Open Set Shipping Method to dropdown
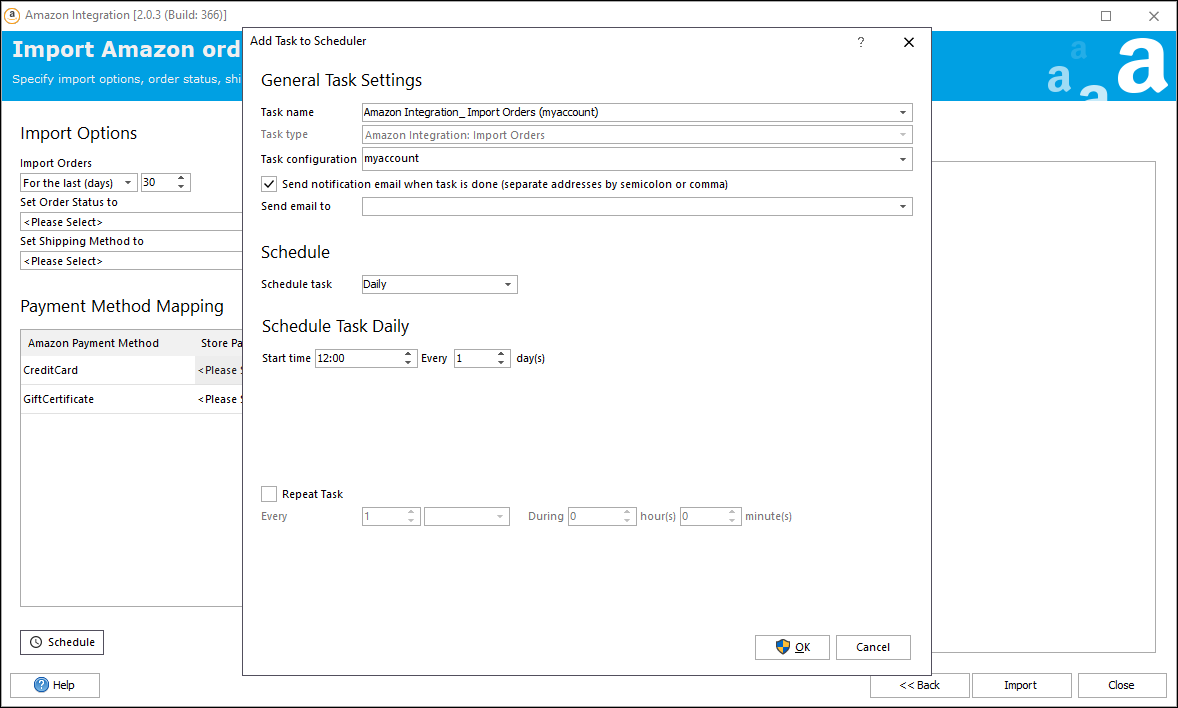The width and height of the screenshot is (1178, 708). 131,261
